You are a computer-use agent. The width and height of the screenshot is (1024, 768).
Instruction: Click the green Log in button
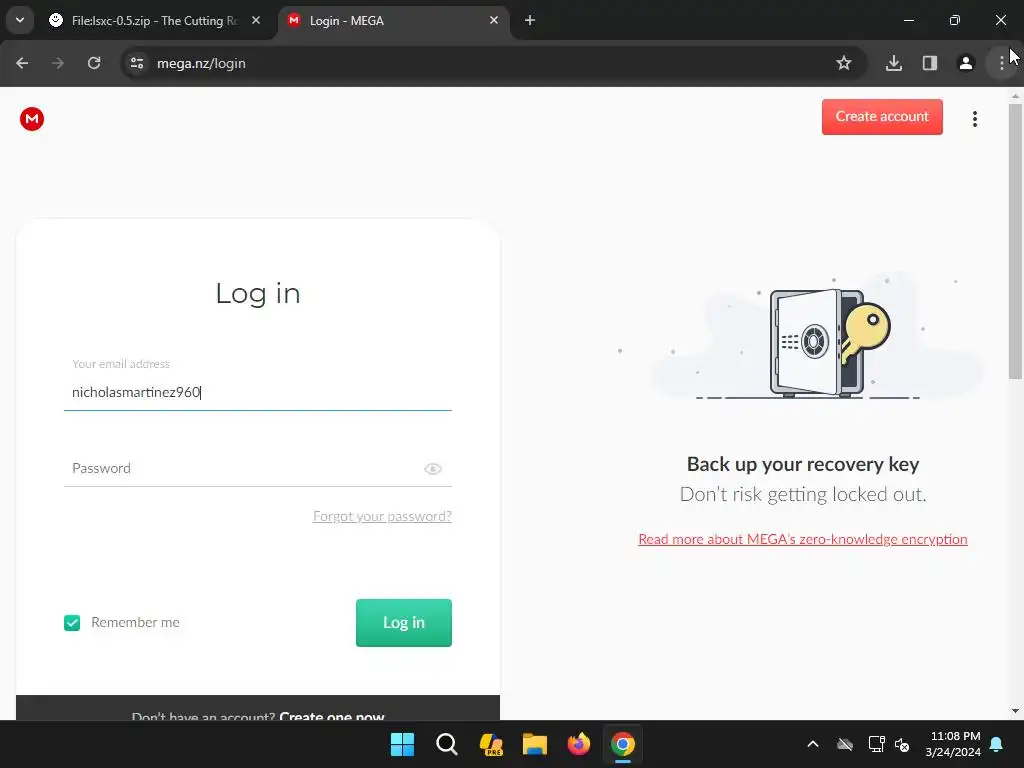404,623
